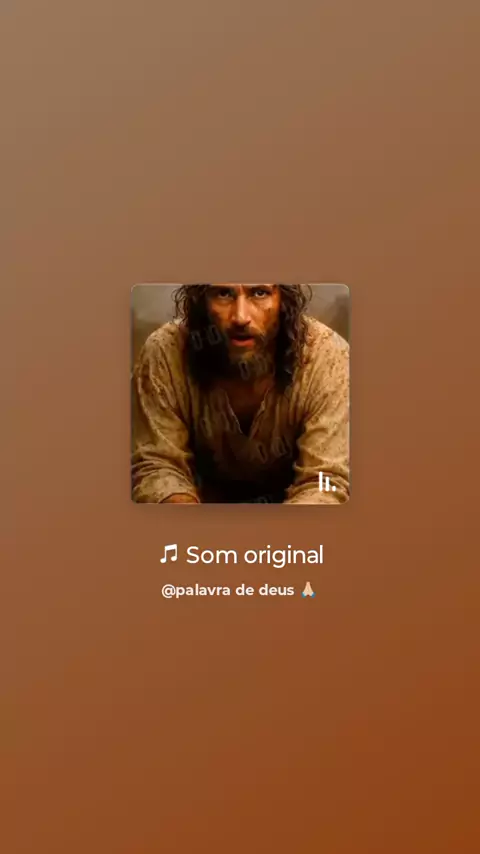Tap the man's beard in cover image
This screenshot has height=854, width=480.
point(240,359)
